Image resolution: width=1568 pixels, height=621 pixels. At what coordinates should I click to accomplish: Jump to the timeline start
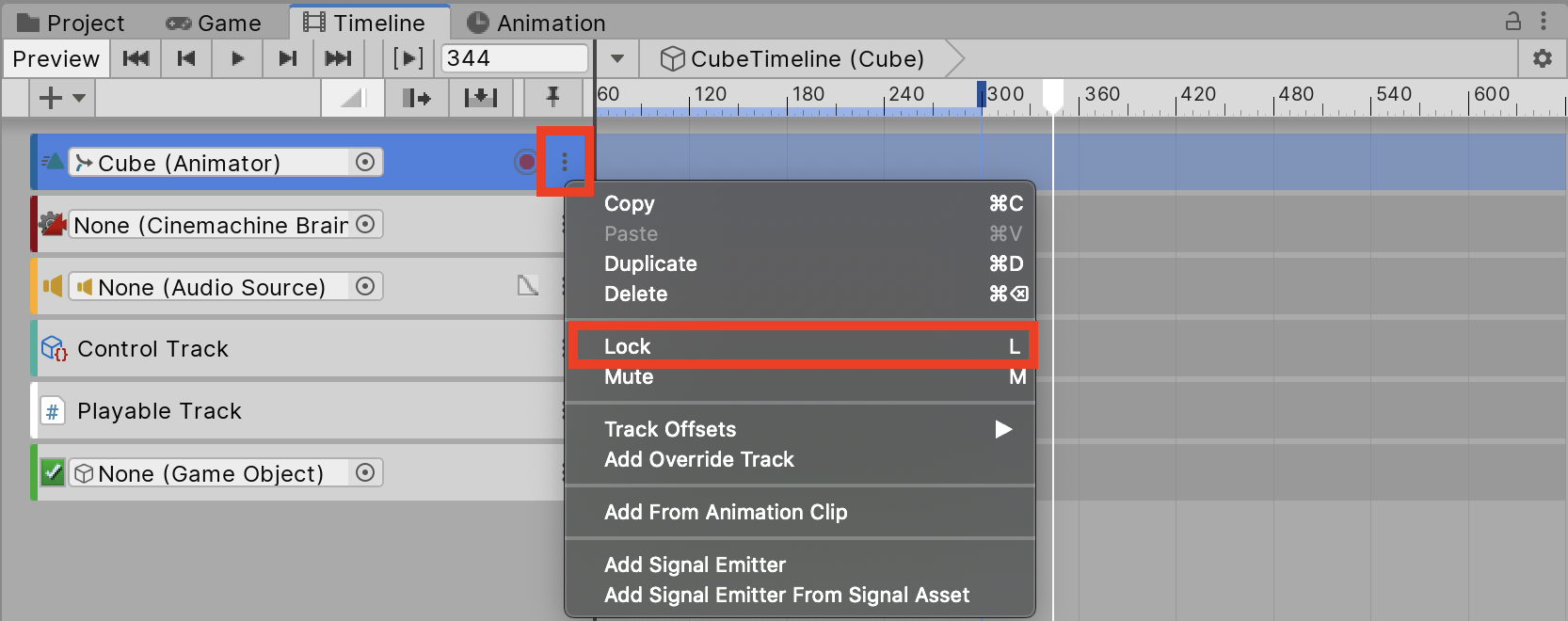(136, 58)
